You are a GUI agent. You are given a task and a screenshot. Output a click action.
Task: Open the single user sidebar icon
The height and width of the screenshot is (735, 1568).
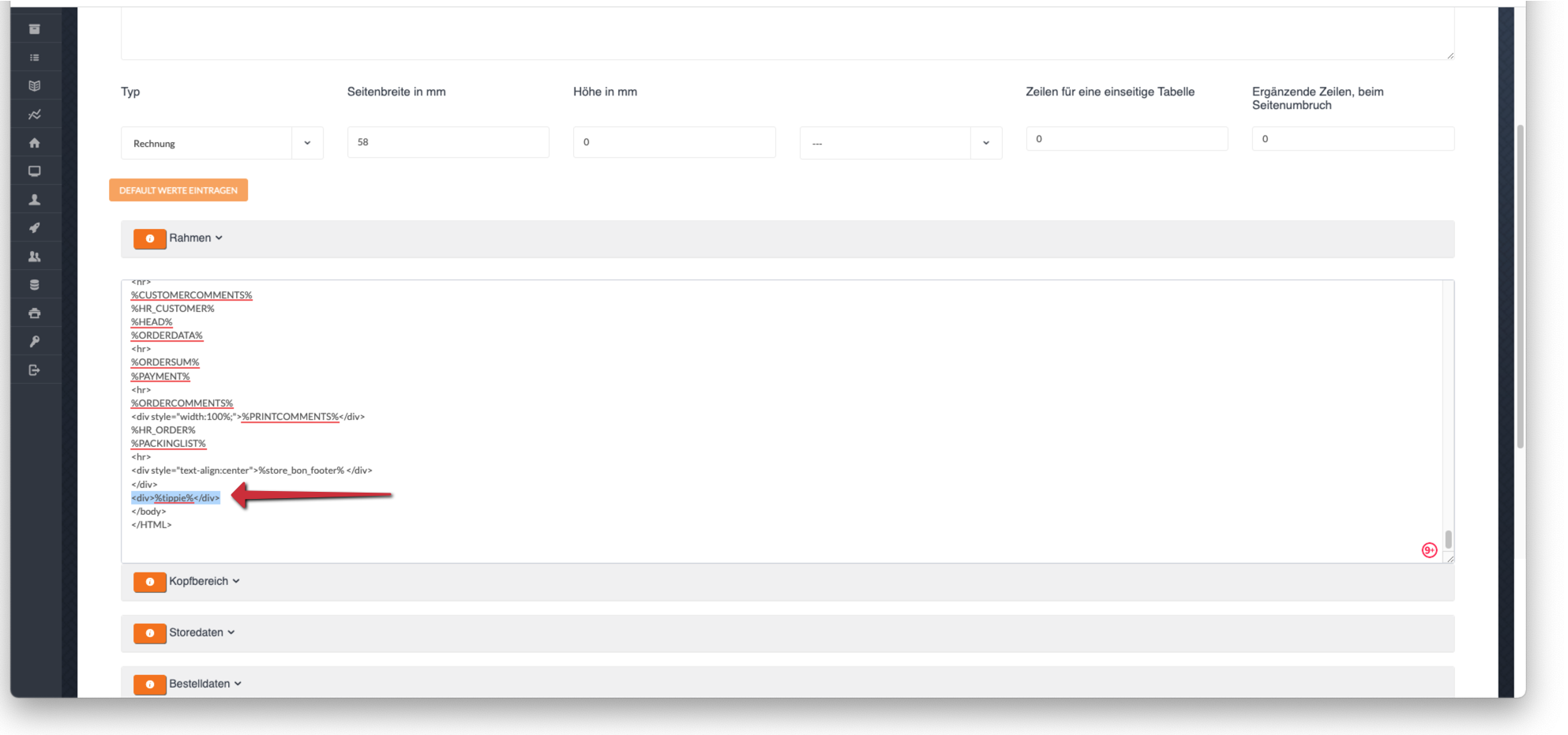(34, 200)
